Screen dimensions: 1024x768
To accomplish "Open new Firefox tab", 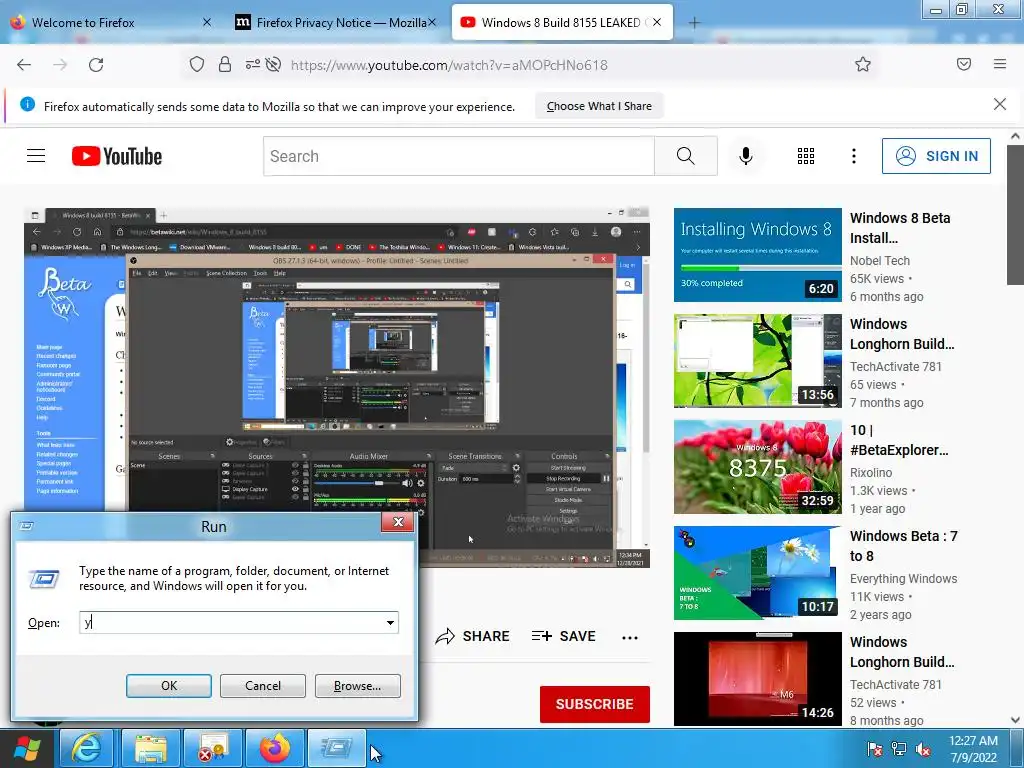I will pos(694,23).
